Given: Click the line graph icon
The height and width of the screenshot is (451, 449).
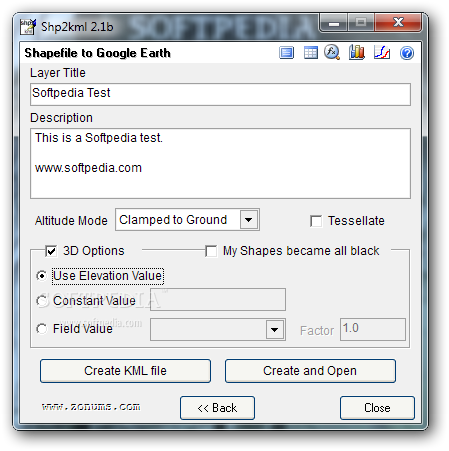Looking at the screenshot, I should pos(382,52).
